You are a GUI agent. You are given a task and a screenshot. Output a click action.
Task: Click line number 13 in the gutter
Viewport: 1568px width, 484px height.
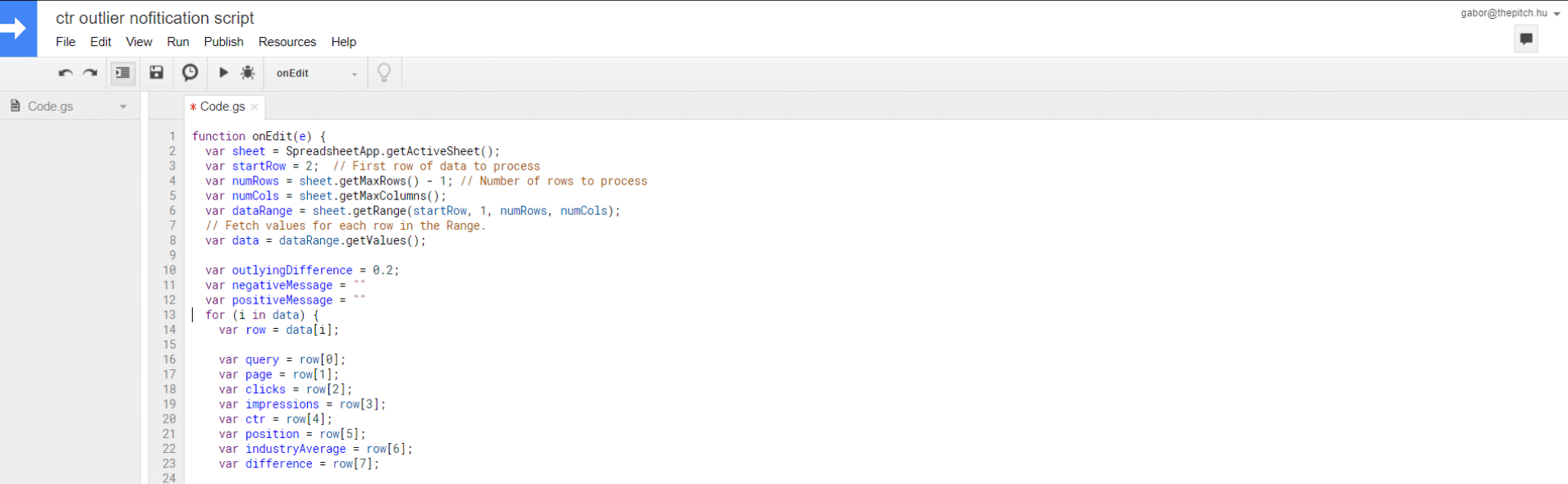[x=169, y=315]
